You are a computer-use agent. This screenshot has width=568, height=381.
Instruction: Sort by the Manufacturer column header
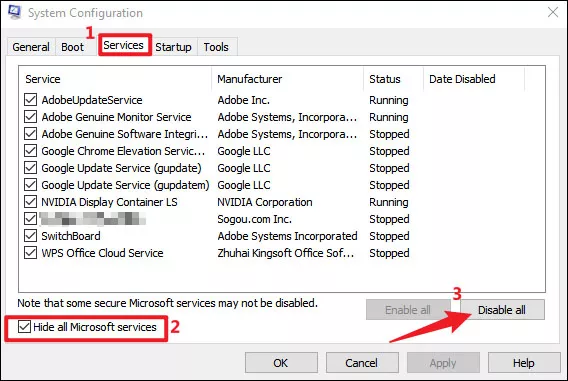(x=288, y=79)
